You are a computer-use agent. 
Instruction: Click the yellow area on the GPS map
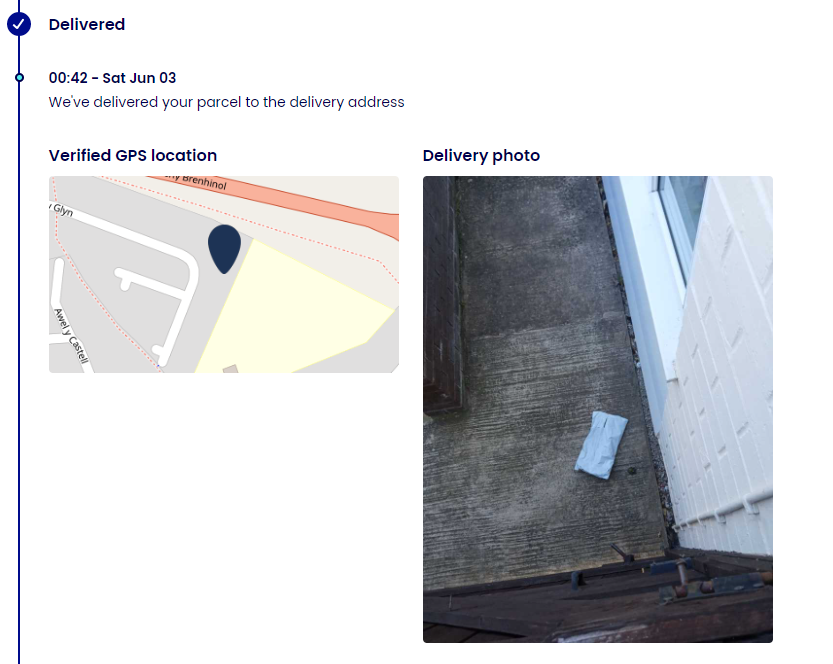click(300, 310)
